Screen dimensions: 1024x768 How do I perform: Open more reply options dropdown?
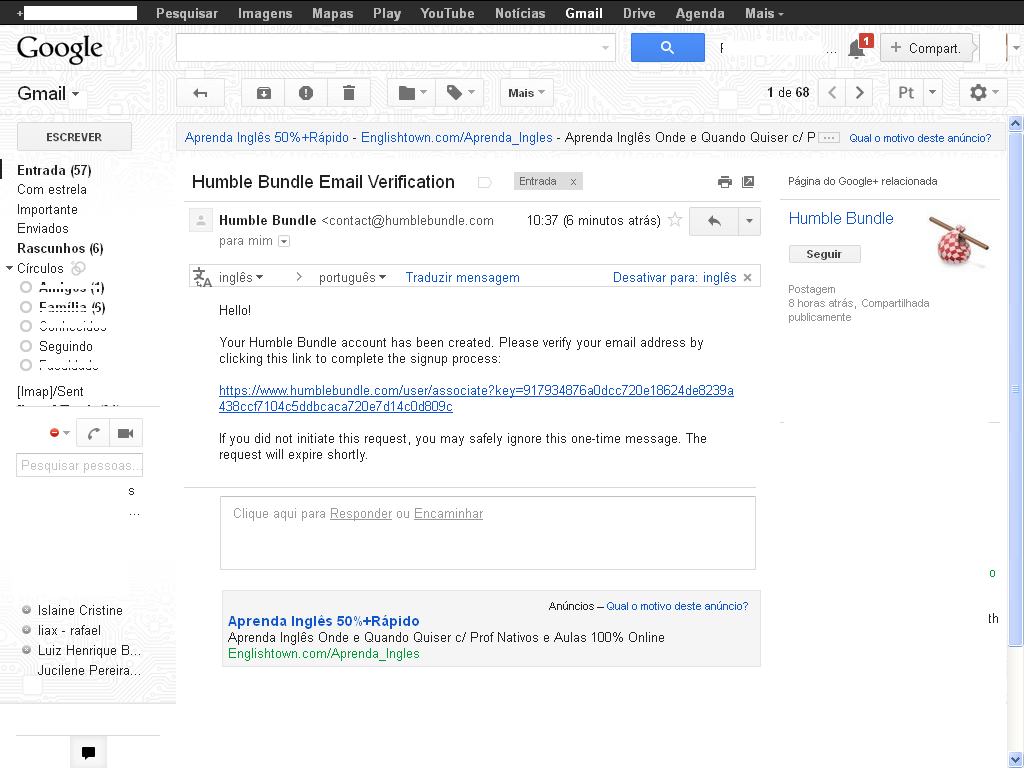[x=749, y=221]
